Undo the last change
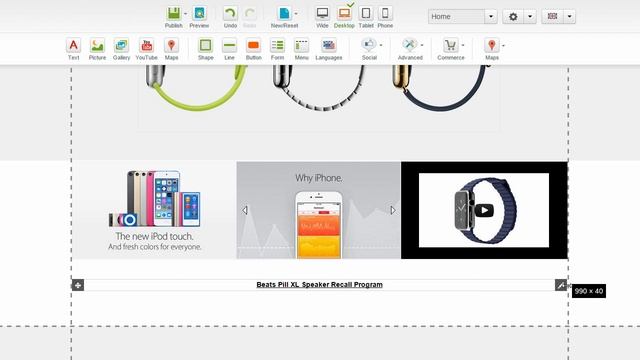 [x=230, y=13]
